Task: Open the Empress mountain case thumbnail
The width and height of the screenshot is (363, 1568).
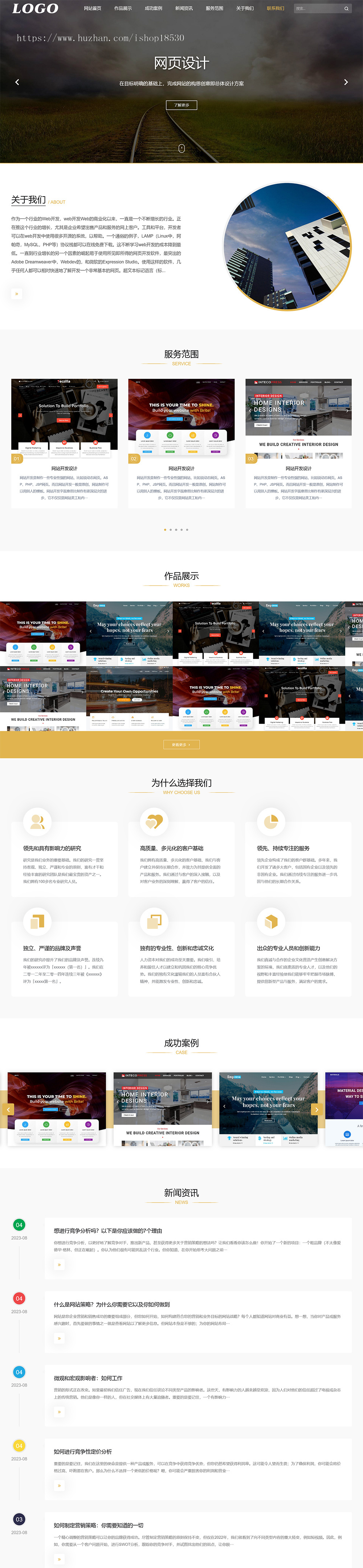Action: [x=268, y=1109]
